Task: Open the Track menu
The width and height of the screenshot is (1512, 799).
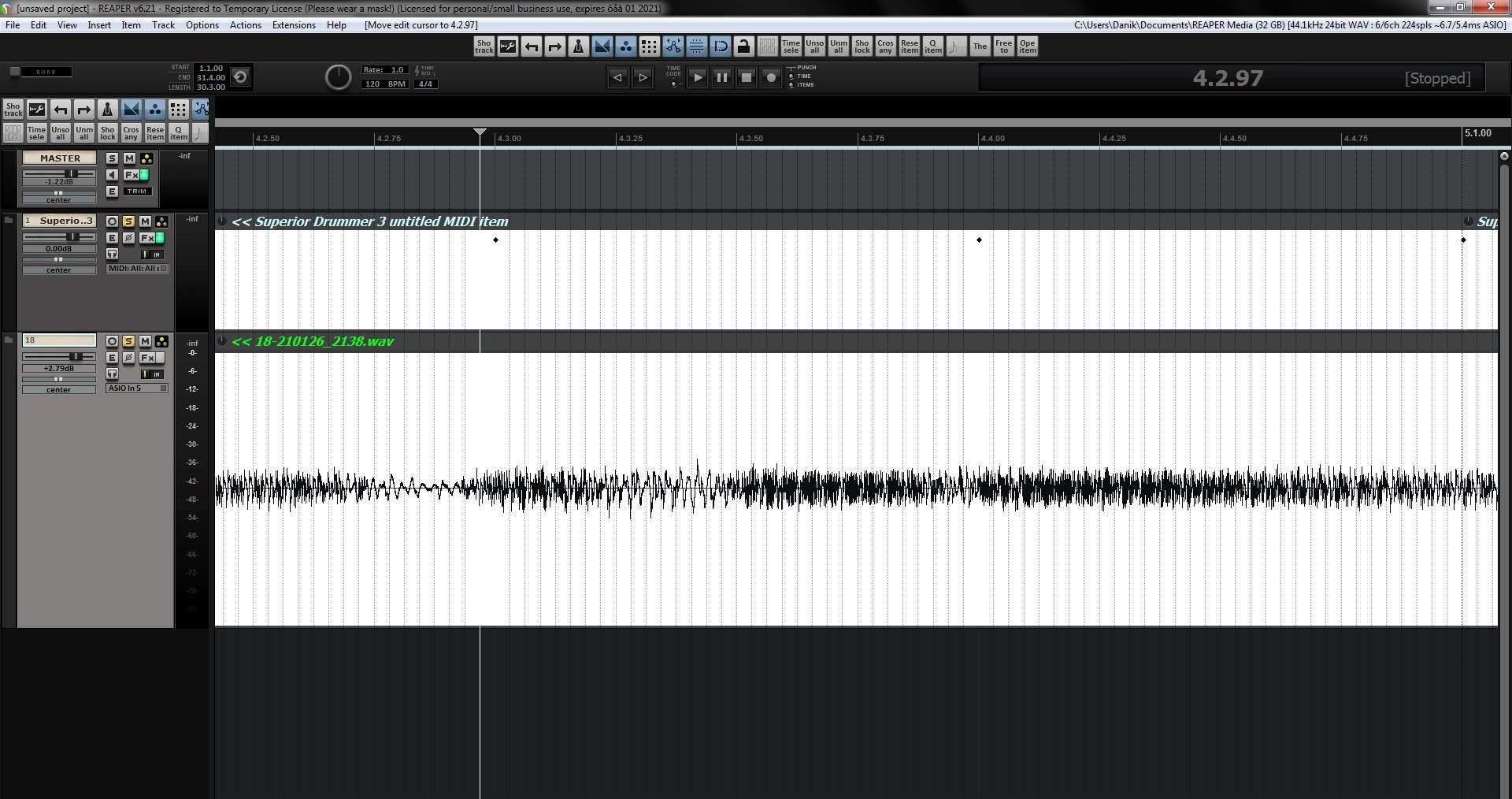Action: click(x=163, y=25)
